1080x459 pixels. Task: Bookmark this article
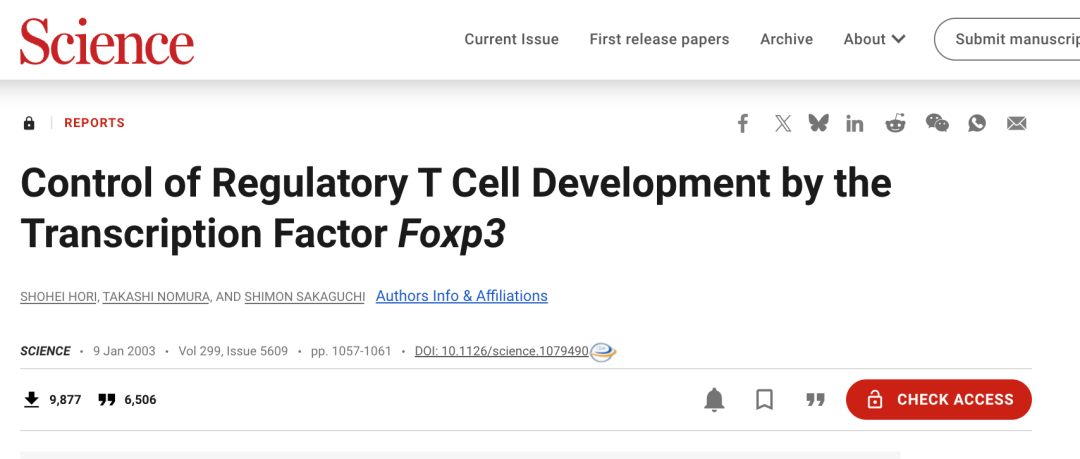(x=765, y=400)
